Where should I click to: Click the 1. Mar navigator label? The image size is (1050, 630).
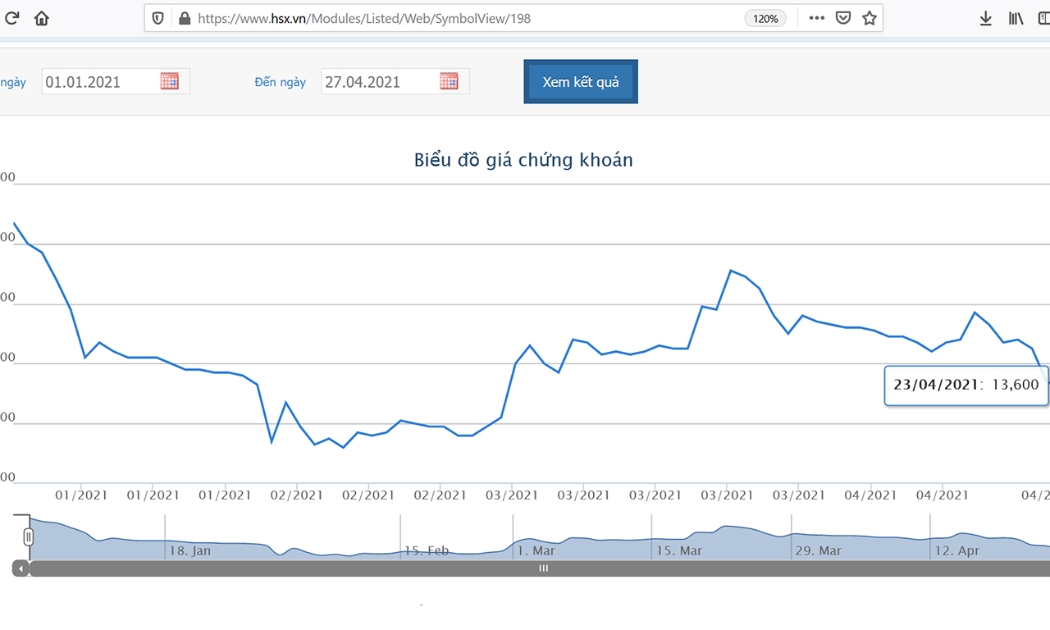tap(536, 551)
